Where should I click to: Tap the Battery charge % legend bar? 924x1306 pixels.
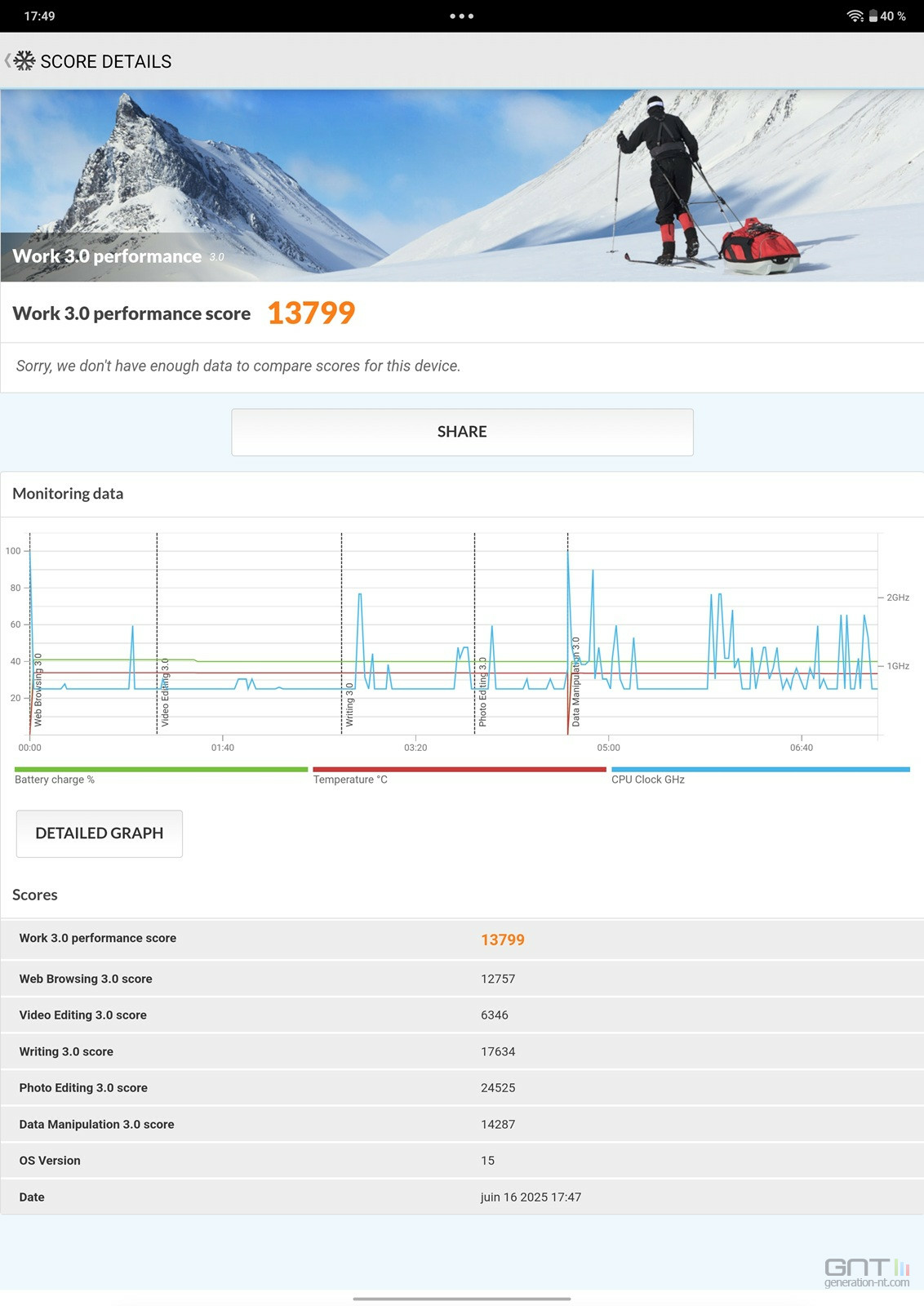tap(161, 769)
